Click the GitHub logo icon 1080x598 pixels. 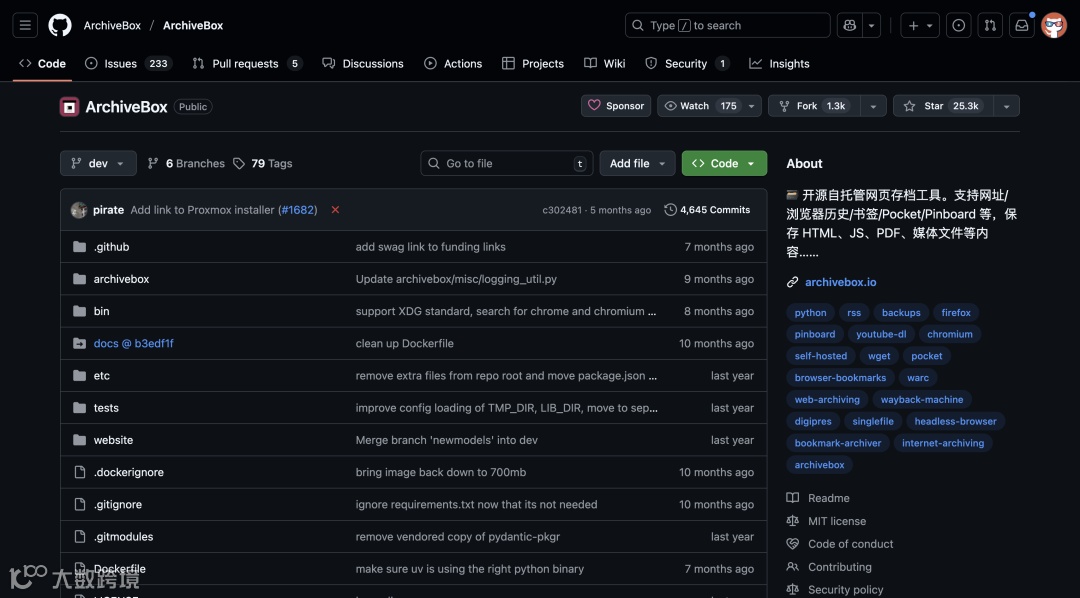tap(60, 25)
